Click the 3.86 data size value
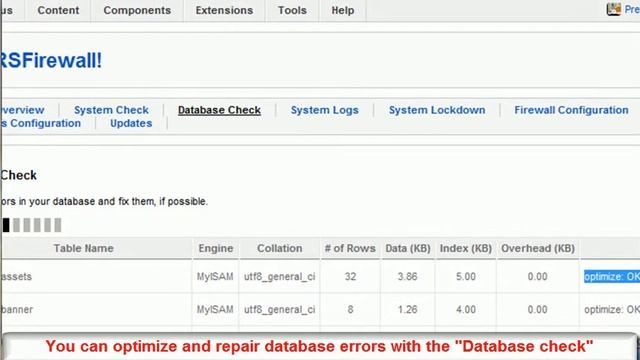Image resolution: width=640 pixels, height=360 pixels. tap(407, 276)
